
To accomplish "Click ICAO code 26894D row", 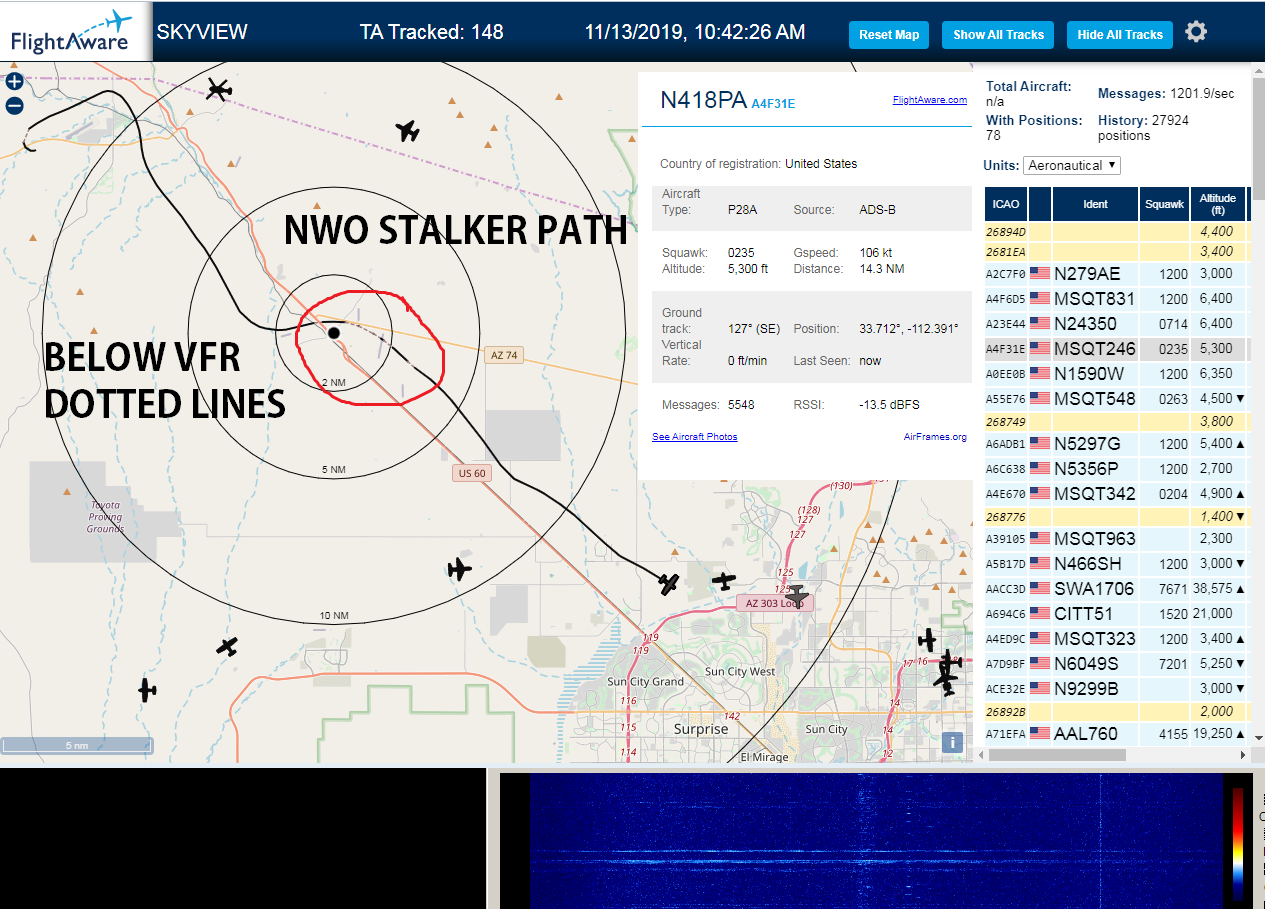I will (1115, 231).
